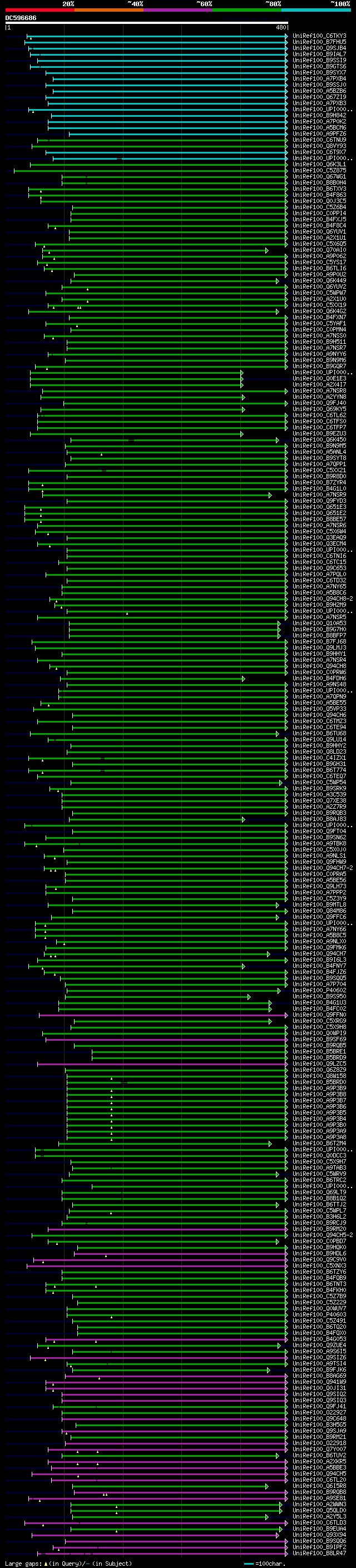356x1568 pixels.
Task: Click the UniRef100_B8BFP7 label
Action: (319, 635)
